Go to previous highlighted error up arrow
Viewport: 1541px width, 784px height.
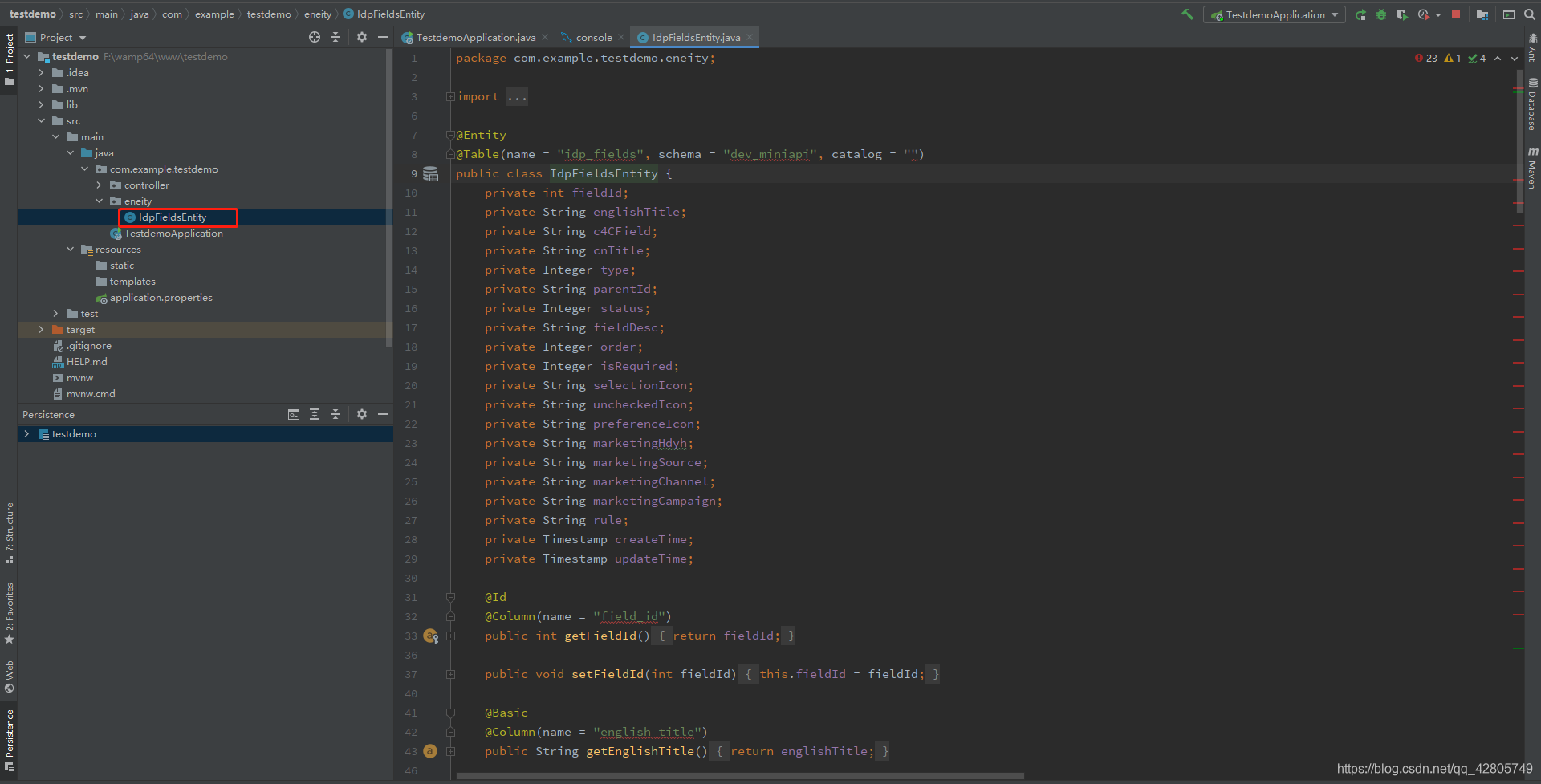point(1498,58)
